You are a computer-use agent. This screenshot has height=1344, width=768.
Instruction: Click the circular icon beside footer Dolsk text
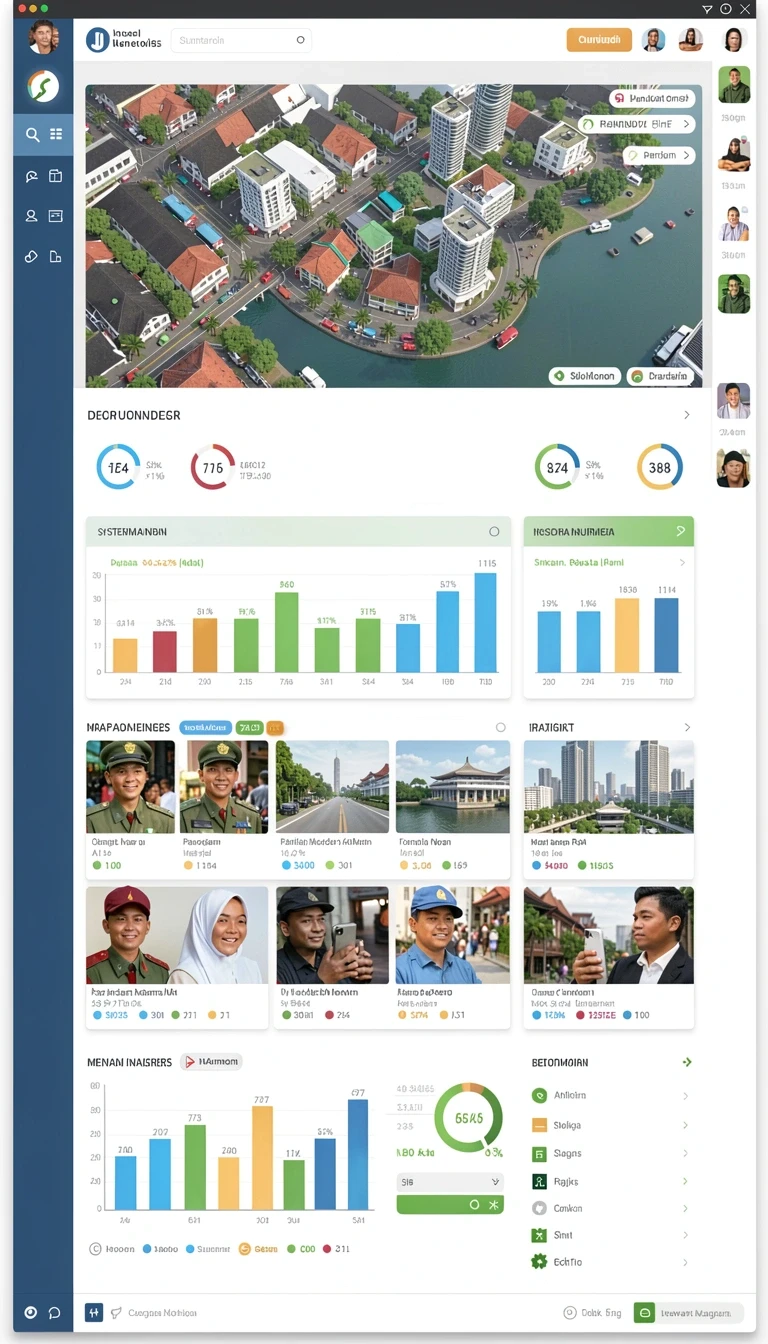[569, 1312]
